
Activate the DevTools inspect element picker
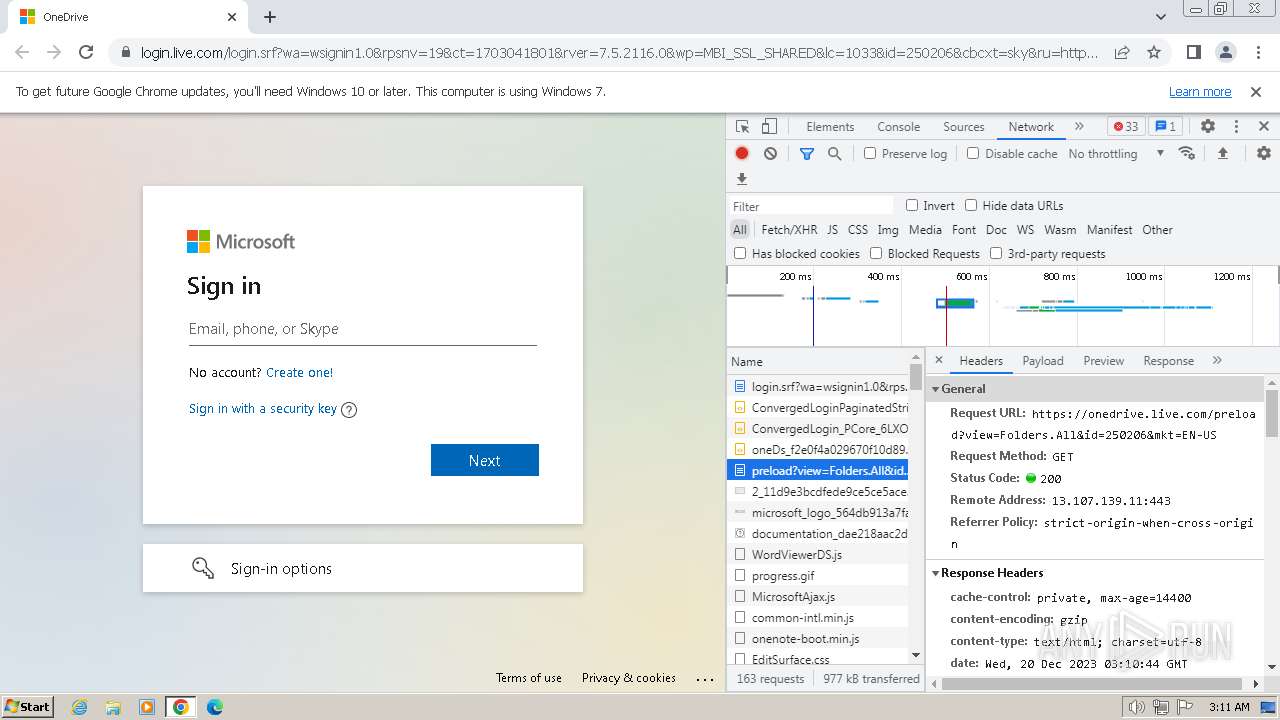(x=742, y=127)
